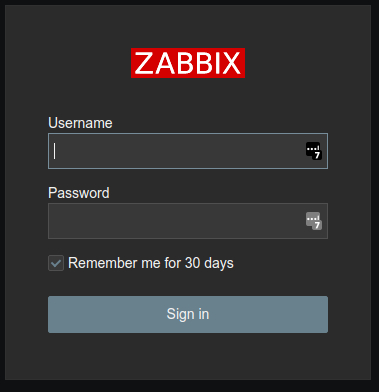Click the password manager icon in Username field

pos(314,151)
